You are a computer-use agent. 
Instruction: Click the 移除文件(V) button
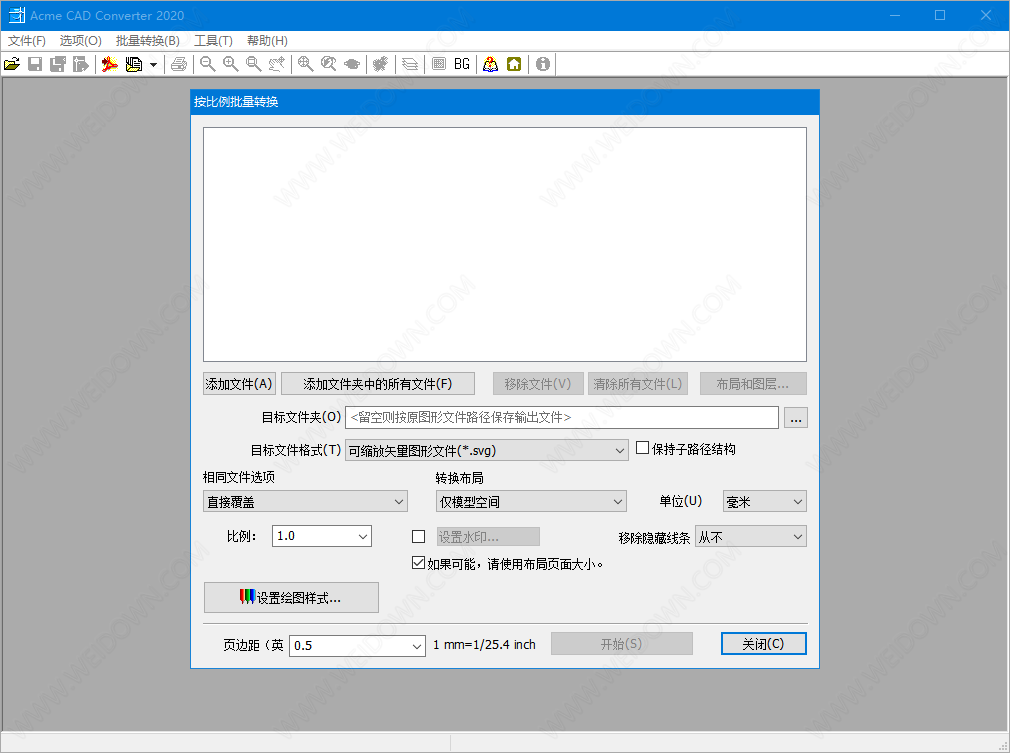click(538, 384)
